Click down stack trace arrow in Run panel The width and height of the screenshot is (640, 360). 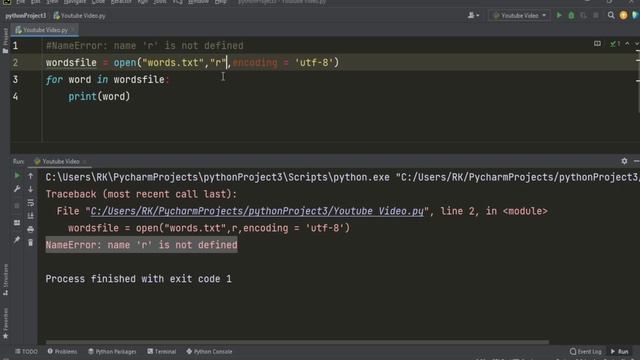pyautogui.click(x=31, y=189)
